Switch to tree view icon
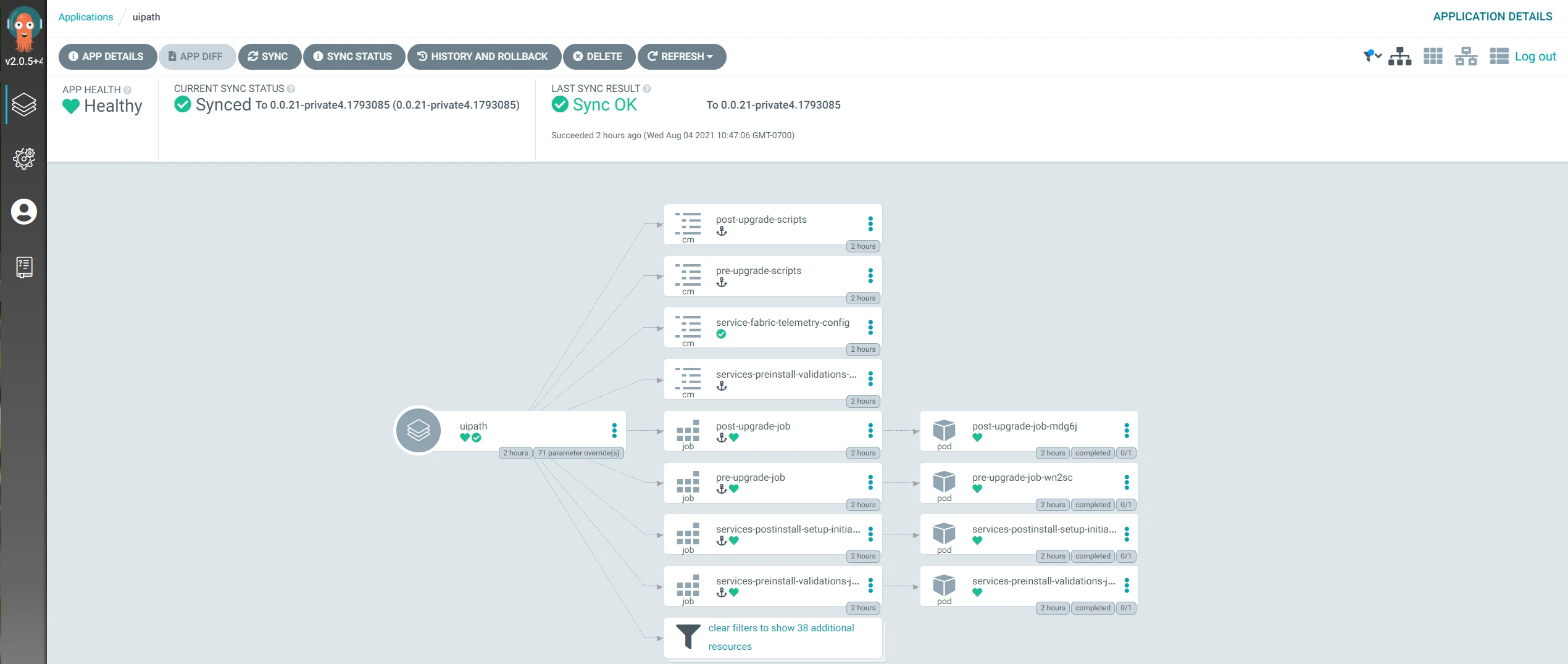Screen dimensions: 1568x664 coord(1399,56)
